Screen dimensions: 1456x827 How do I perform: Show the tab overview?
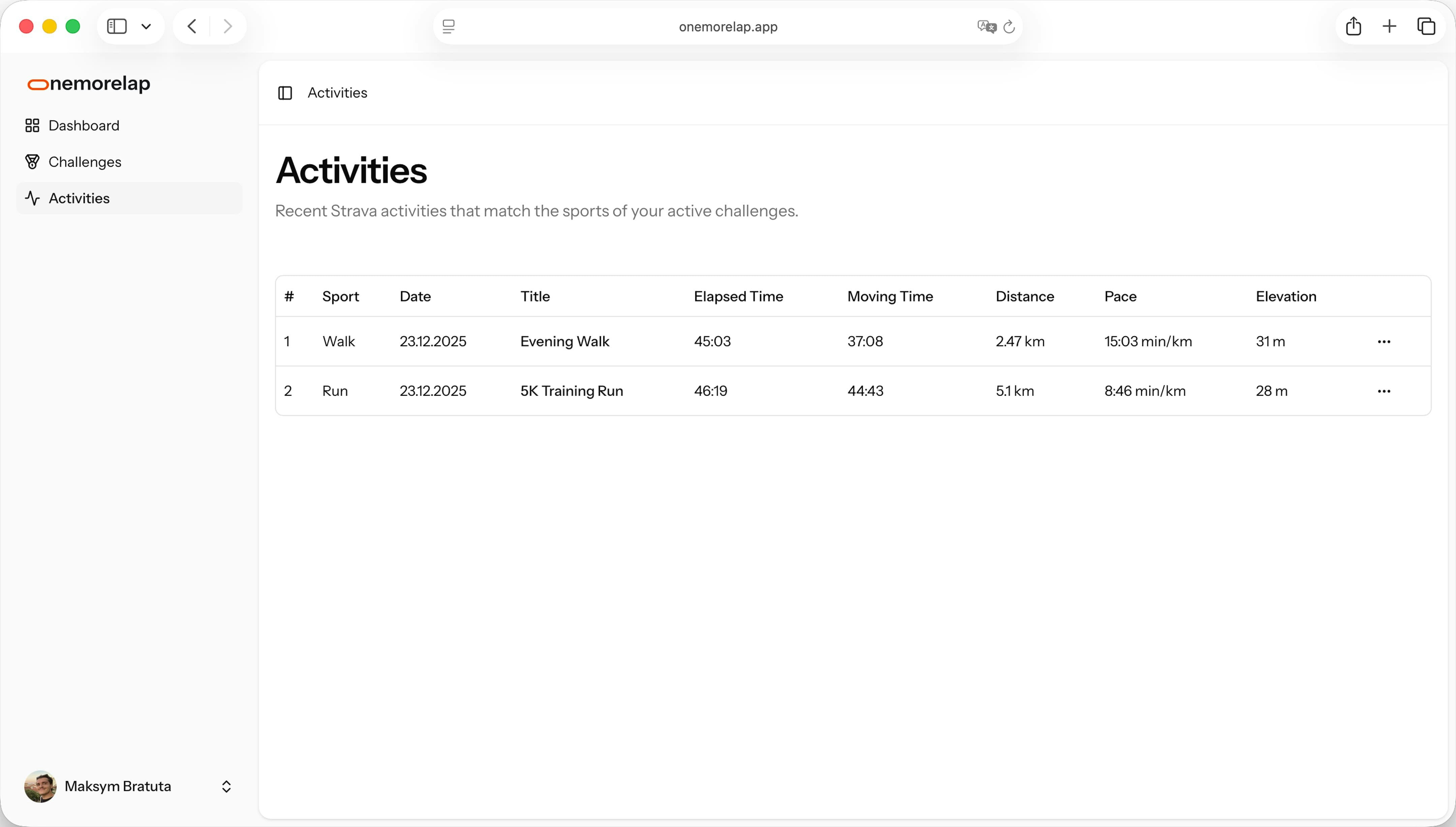pos(1426,26)
